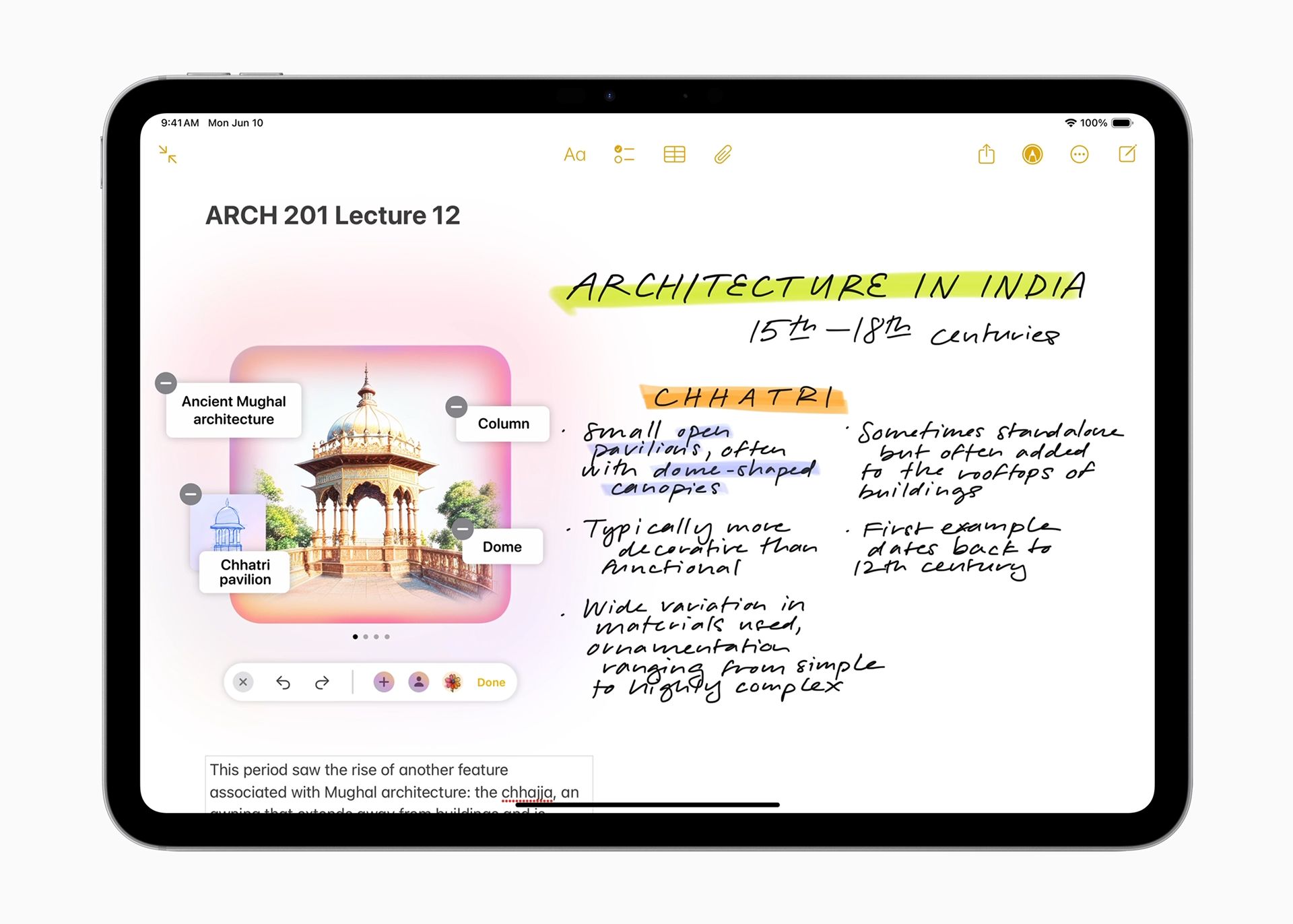The width and height of the screenshot is (1293, 924).
Task: Undo the last image change
Action: click(x=283, y=682)
